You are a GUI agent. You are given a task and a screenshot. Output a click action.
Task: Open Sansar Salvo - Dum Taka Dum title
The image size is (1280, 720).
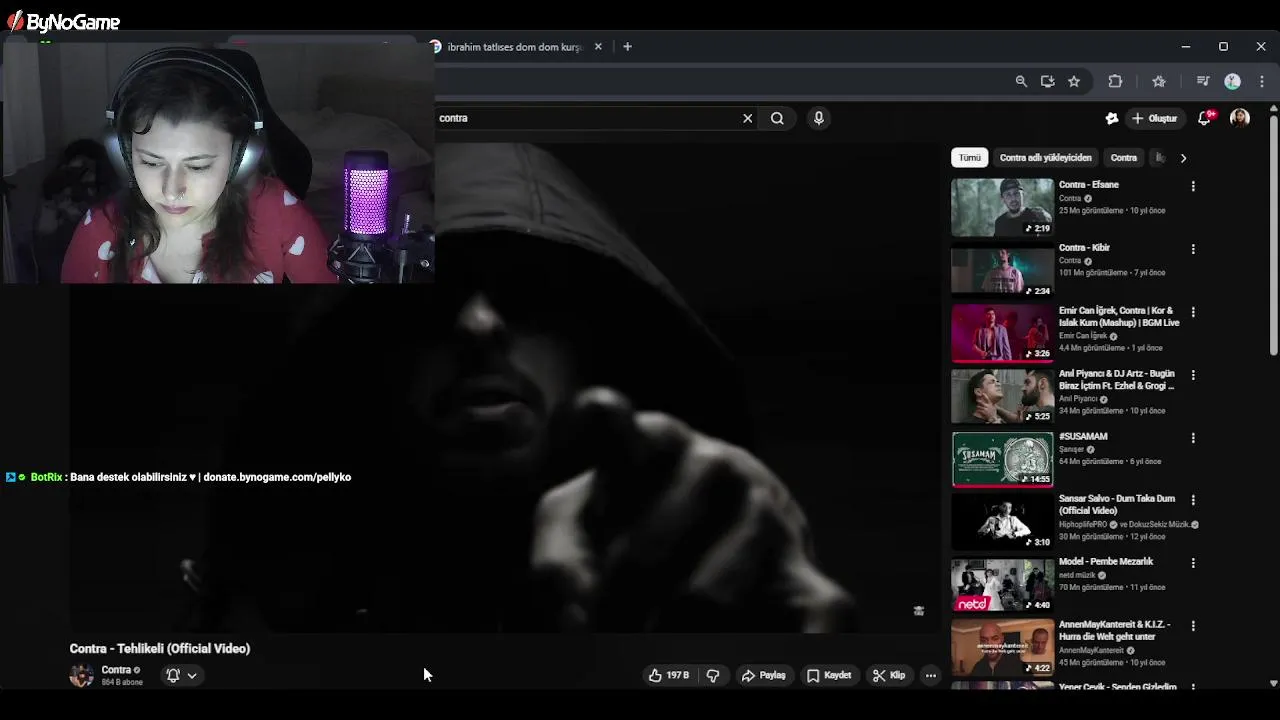pos(1117,504)
